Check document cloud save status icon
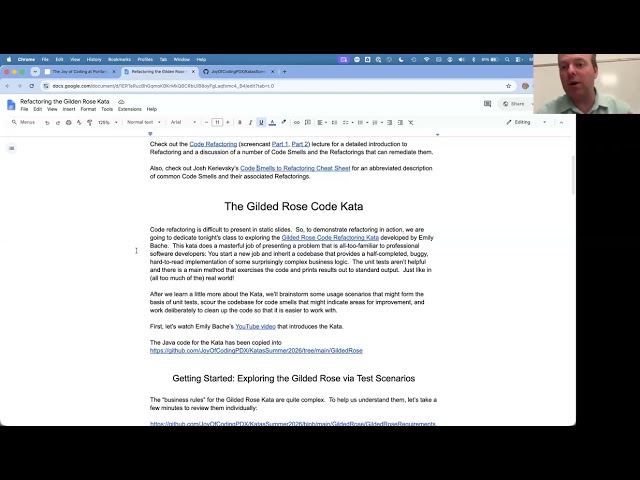The image size is (640, 480). point(121,102)
